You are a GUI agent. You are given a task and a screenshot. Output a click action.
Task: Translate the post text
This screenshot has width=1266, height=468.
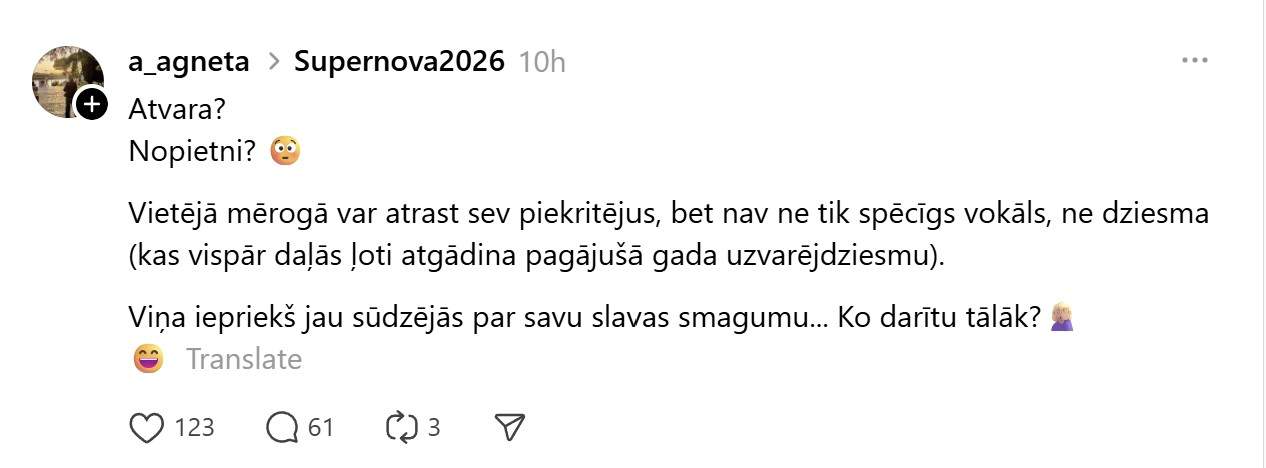tap(244, 358)
